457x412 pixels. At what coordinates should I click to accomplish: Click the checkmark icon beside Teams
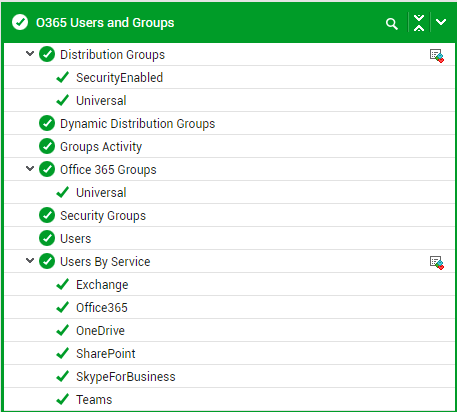[x=63, y=399]
